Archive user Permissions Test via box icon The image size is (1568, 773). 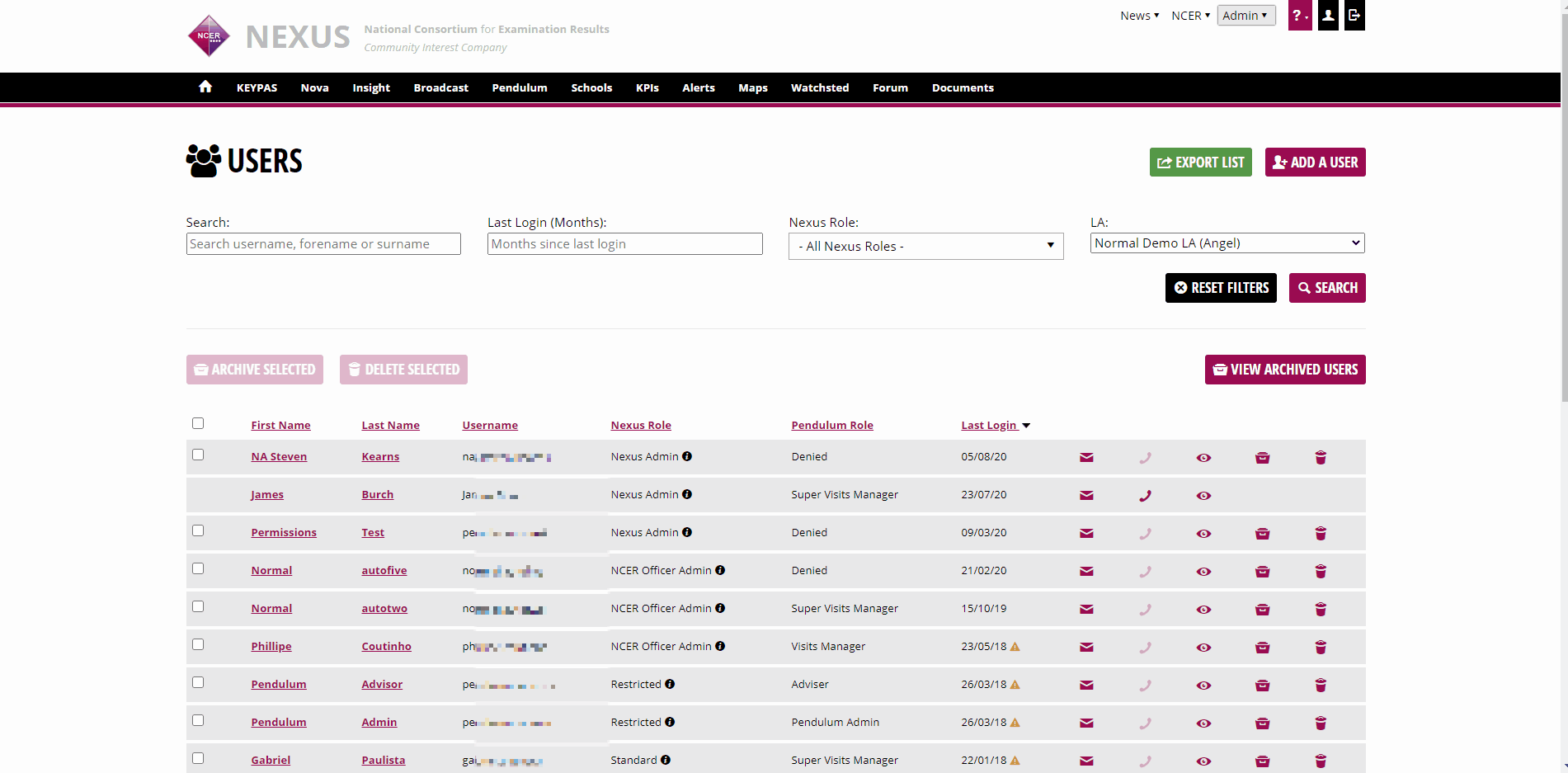[x=1262, y=534]
